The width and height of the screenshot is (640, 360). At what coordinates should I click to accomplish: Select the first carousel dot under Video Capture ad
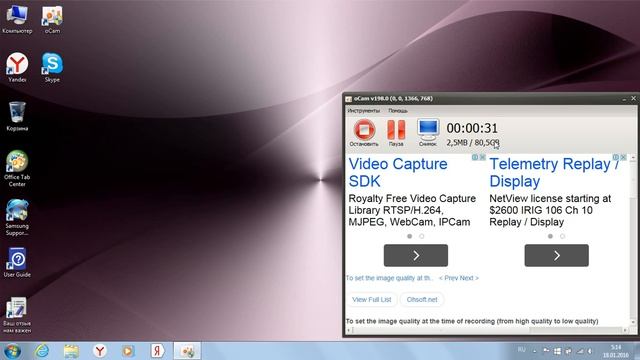point(409,236)
